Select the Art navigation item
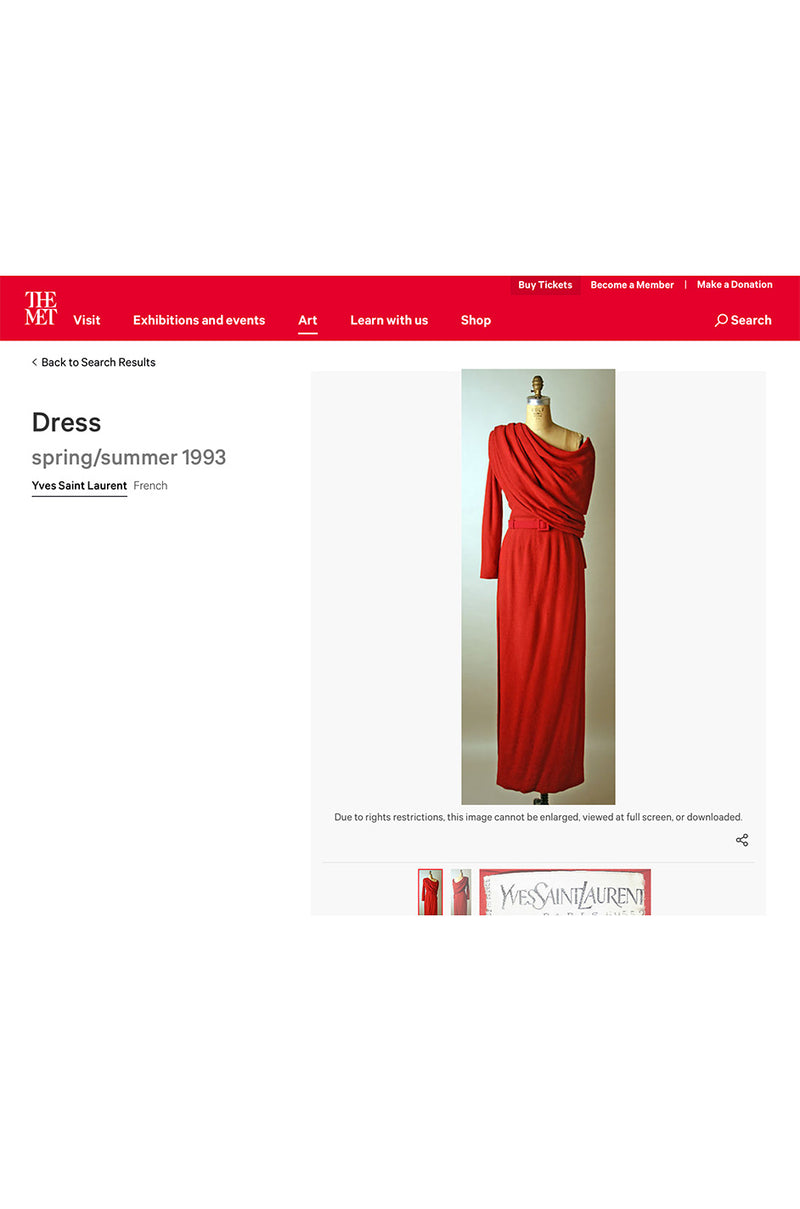The height and width of the screenshot is (1209, 800). [x=307, y=320]
